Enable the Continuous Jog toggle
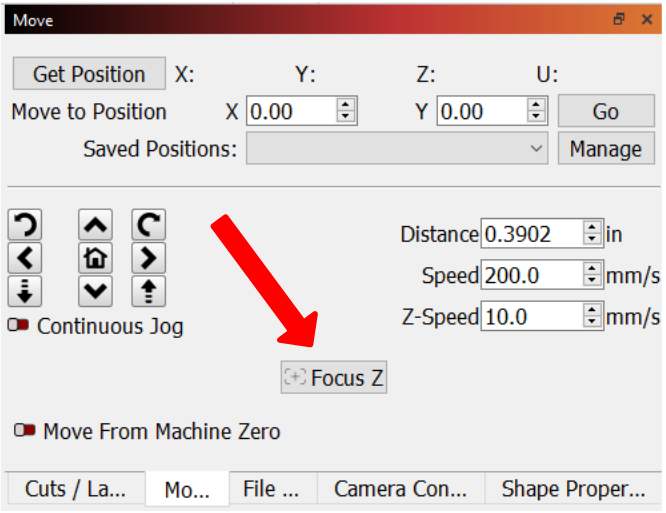 (18, 325)
